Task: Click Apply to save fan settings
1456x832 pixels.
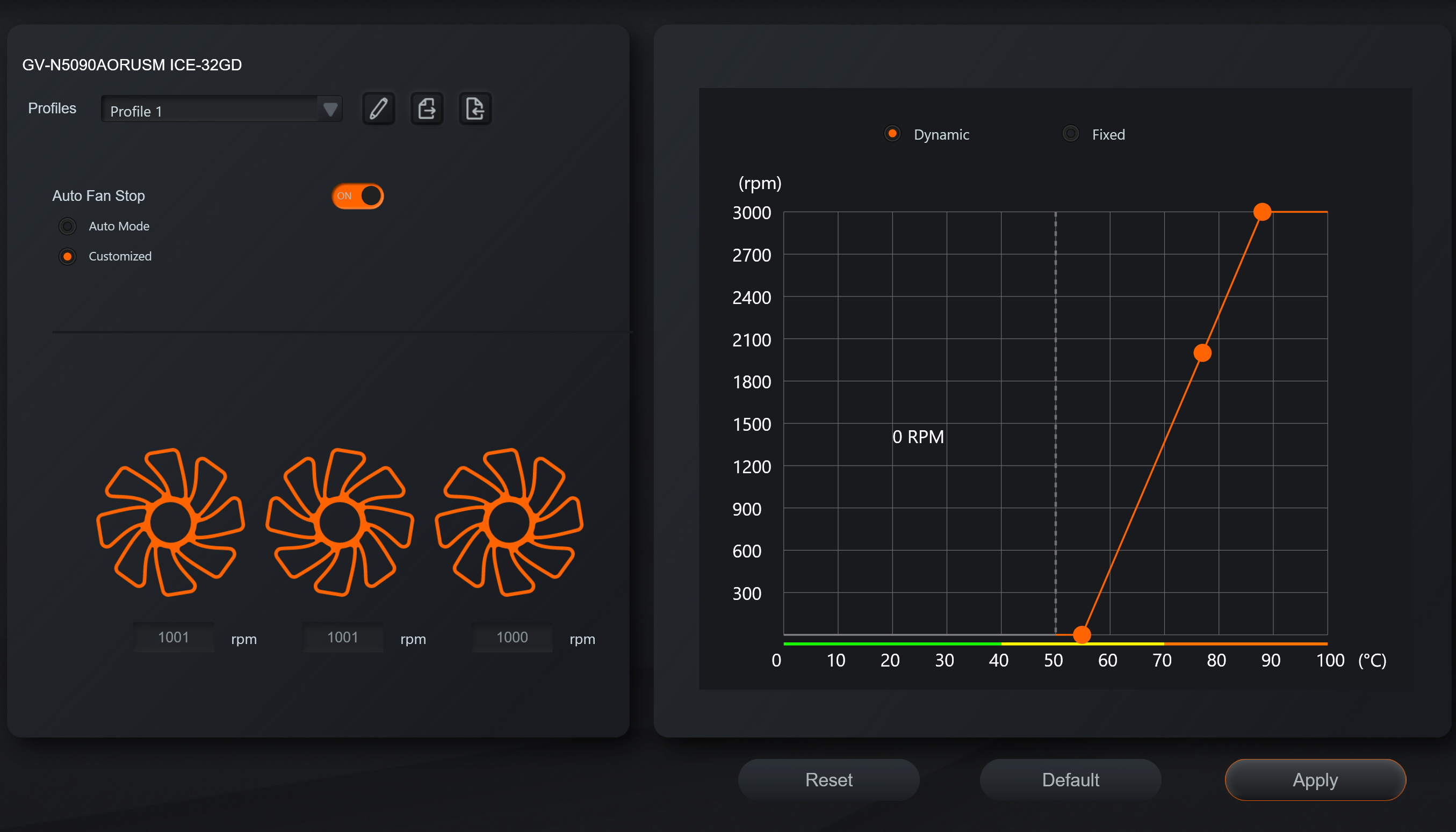Action: coord(1315,779)
